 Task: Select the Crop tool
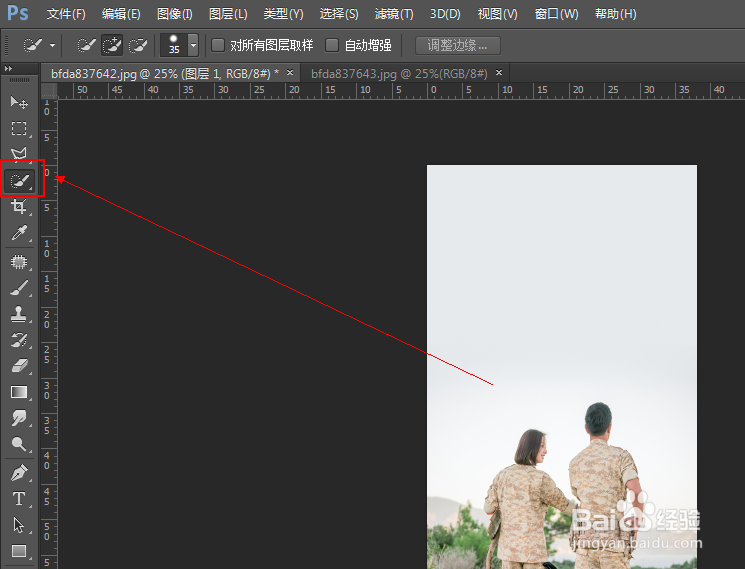19,207
